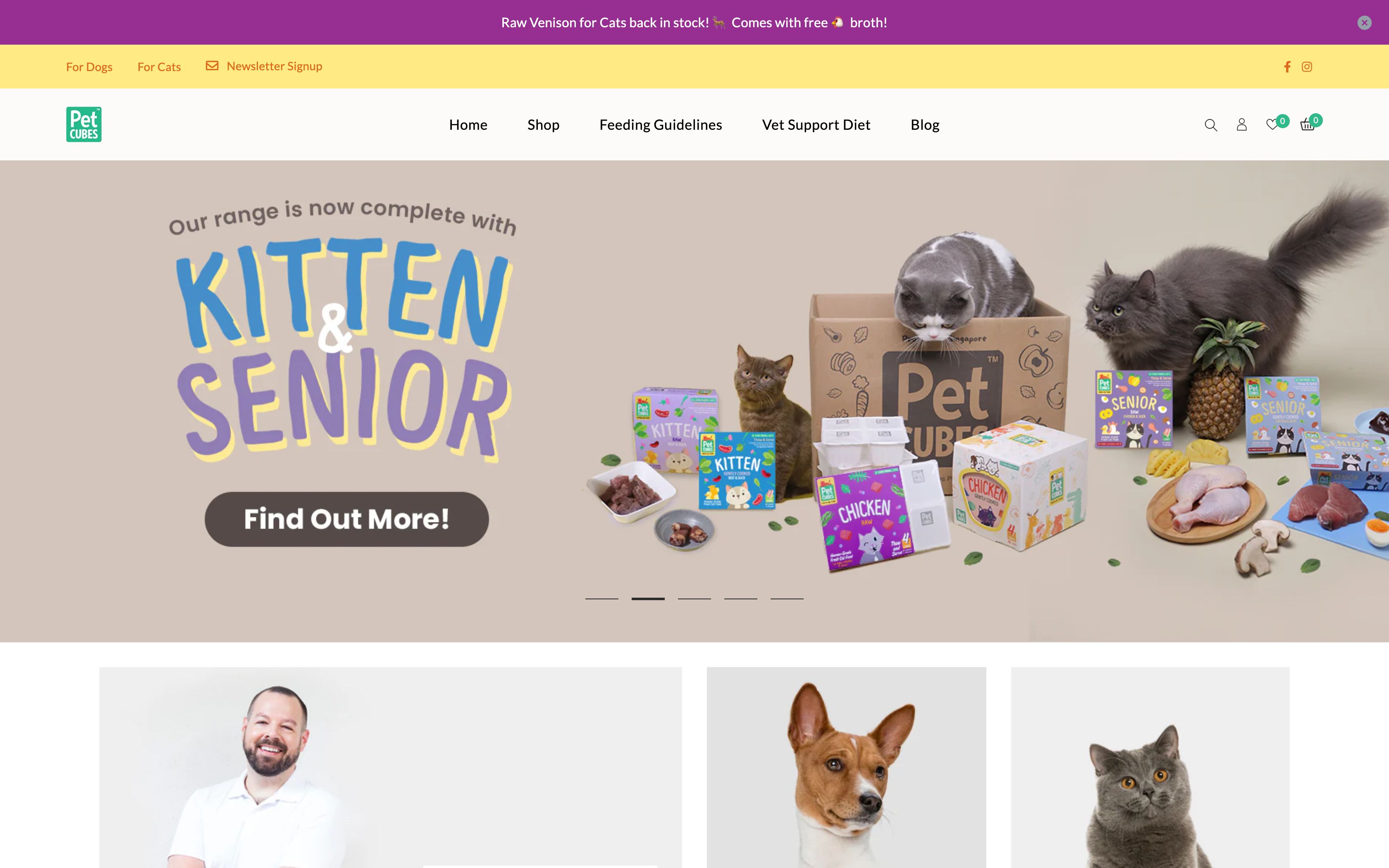Open the Shop menu

543,124
